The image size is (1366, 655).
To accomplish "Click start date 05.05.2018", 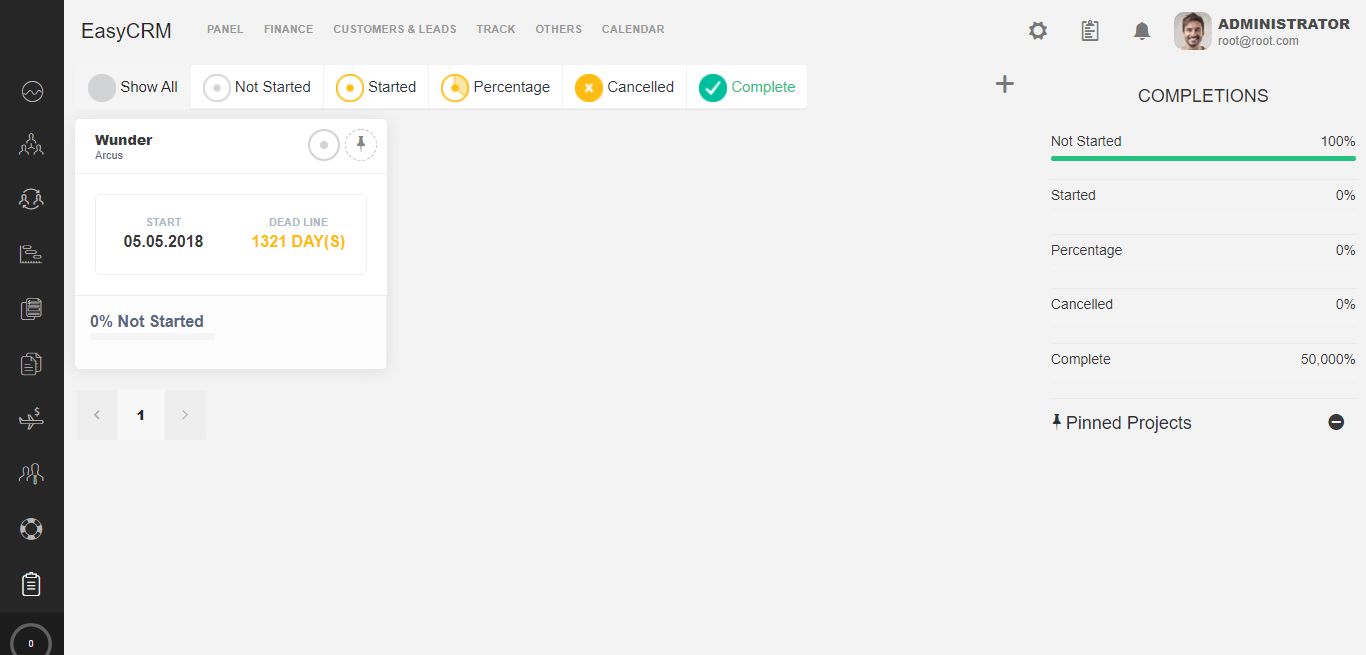I will 164,241.
